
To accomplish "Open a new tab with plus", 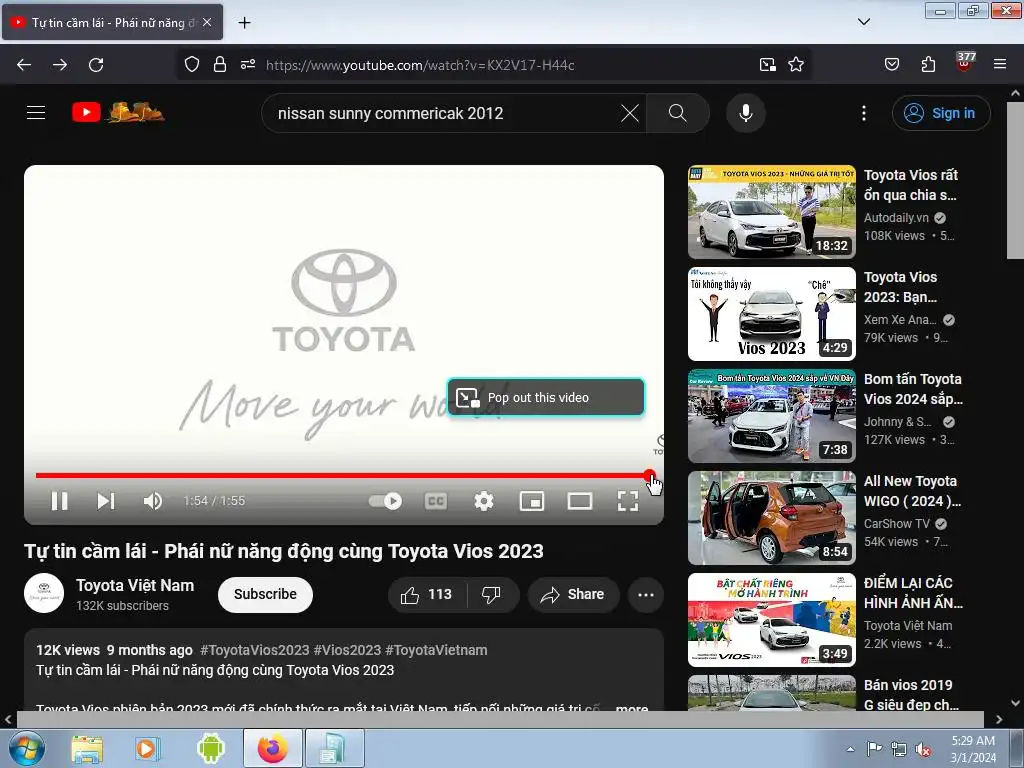I will tap(244, 23).
